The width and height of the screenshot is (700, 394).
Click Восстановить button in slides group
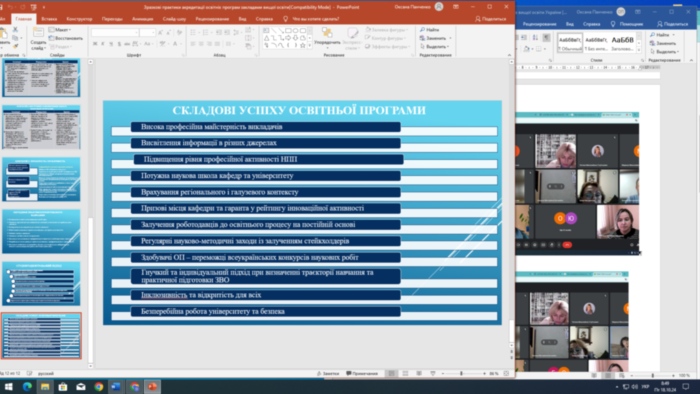[66, 38]
